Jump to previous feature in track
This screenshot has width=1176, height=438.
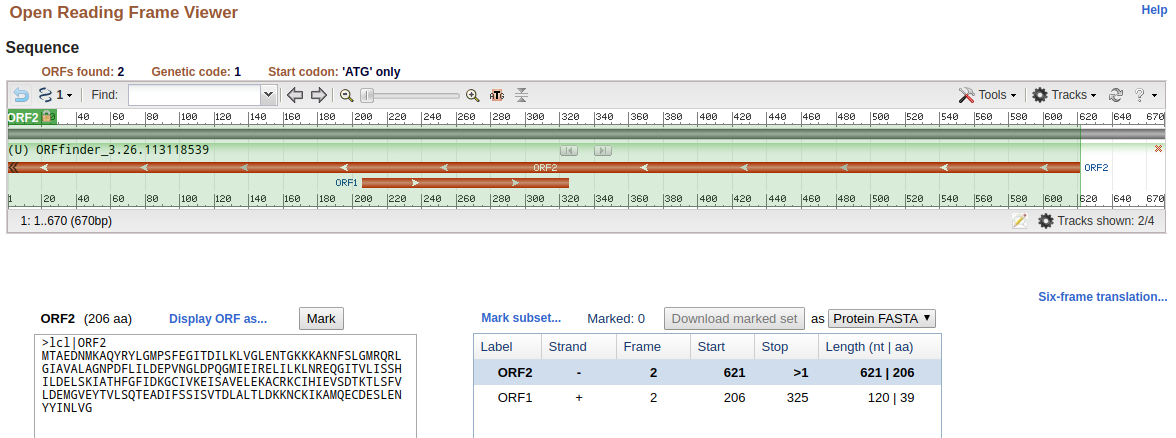tap(569, 151)
